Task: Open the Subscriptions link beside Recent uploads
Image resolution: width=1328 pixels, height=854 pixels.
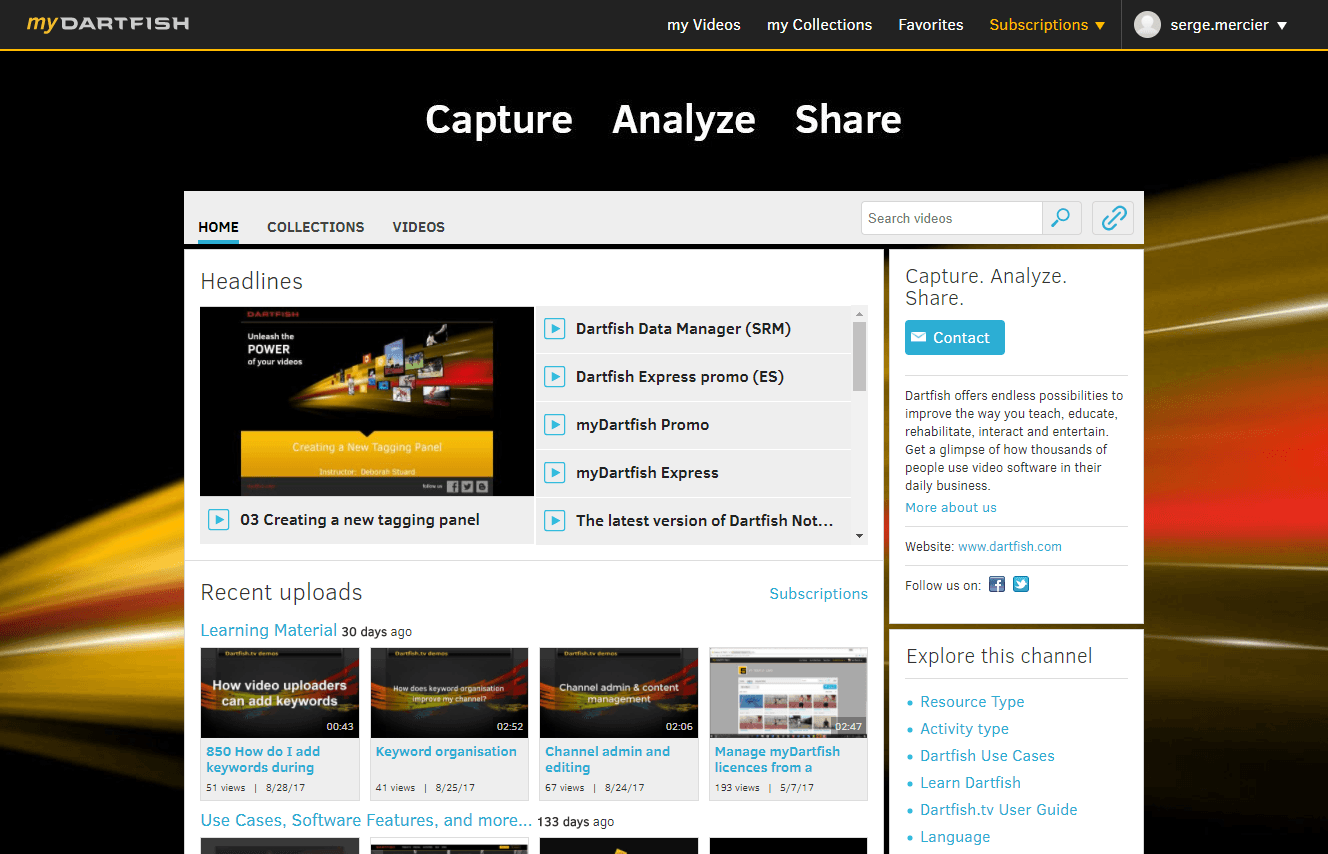Action: point(818,594)
